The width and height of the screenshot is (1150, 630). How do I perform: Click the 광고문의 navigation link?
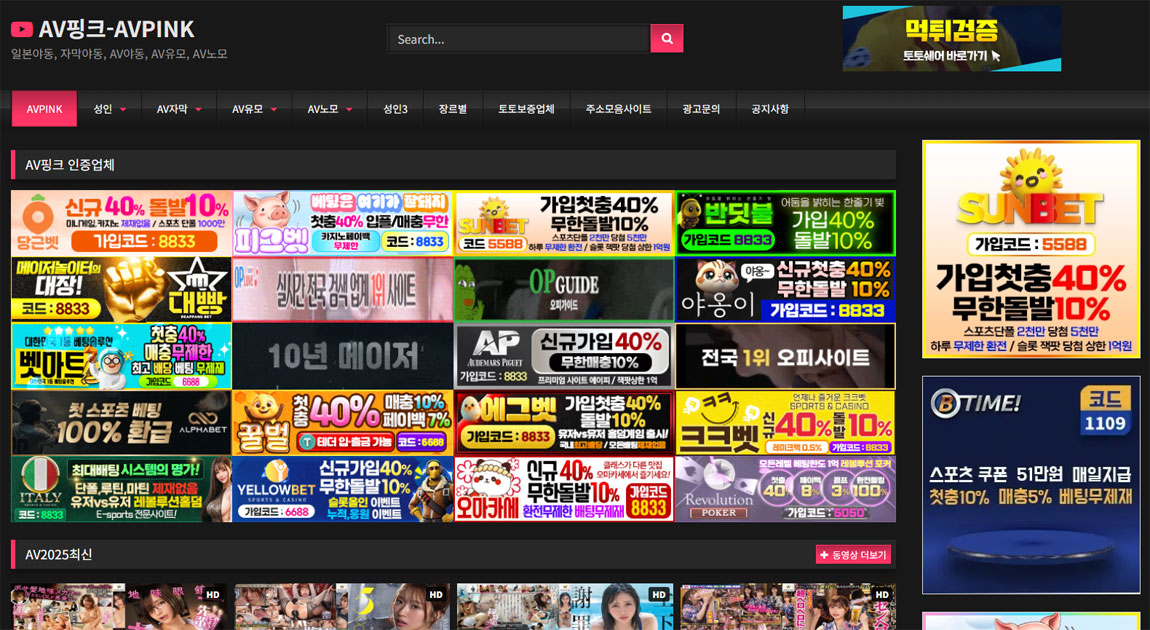point(701,109)
